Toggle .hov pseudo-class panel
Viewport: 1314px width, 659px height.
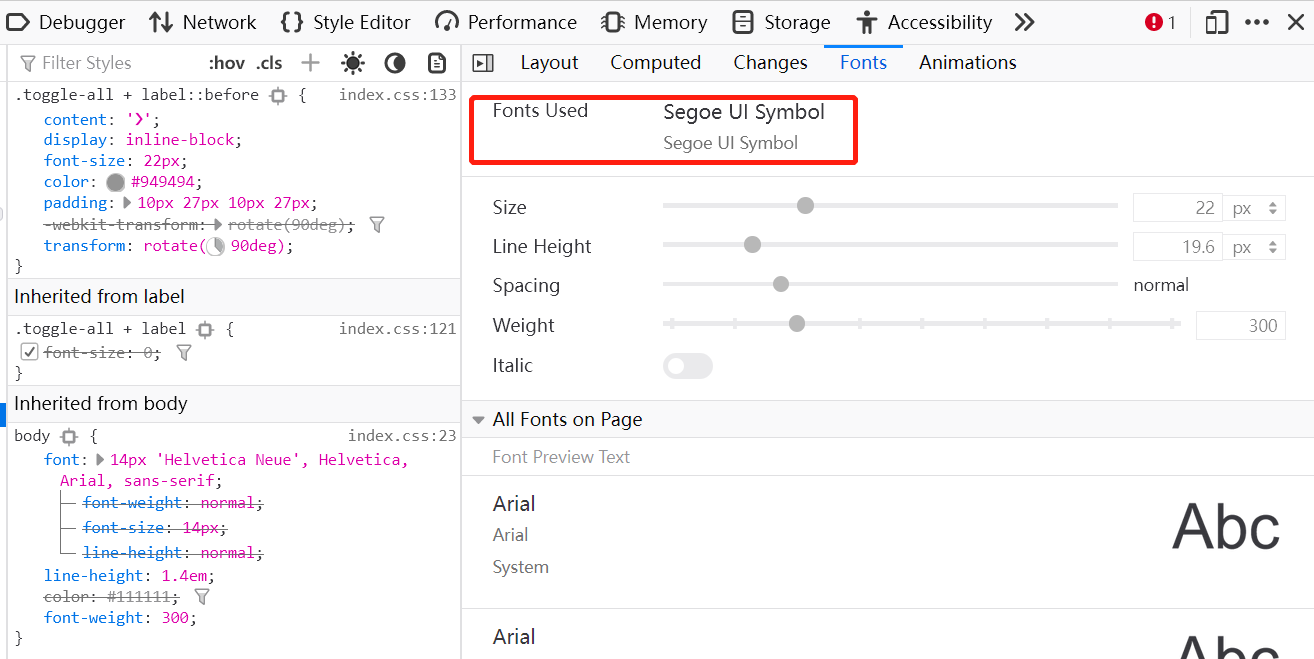pyautogui.click(x=226, y=63)
